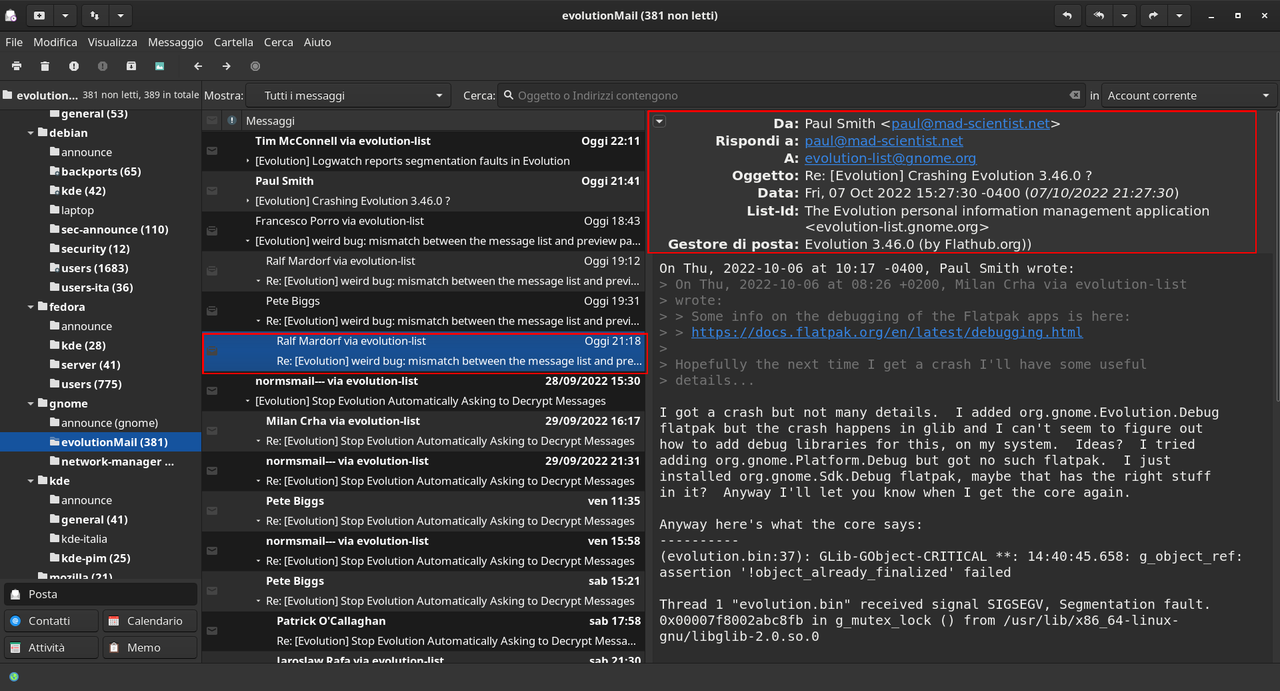Screen dimensions: 1280x691
Task: Switch to Memo view
Action: click(x=150, y=648)
